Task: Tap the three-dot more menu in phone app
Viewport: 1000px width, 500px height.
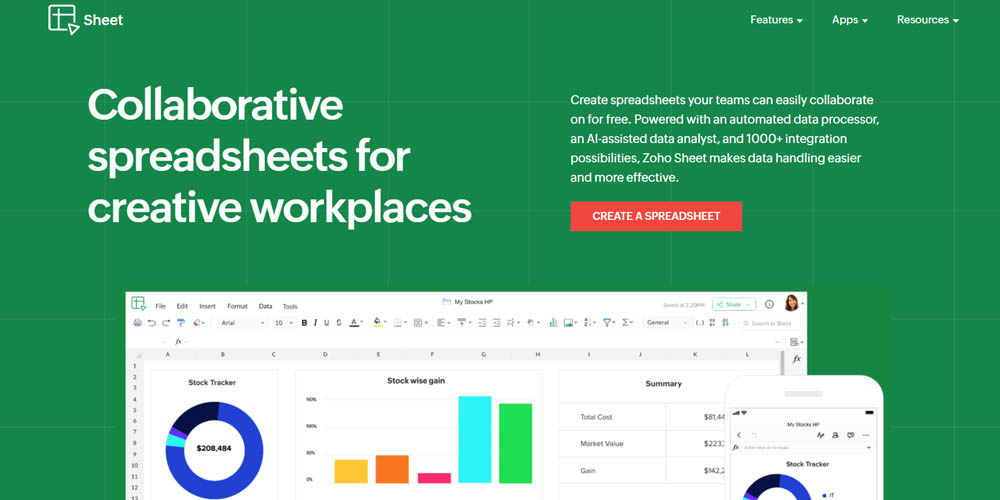Action: click(866, 435)
